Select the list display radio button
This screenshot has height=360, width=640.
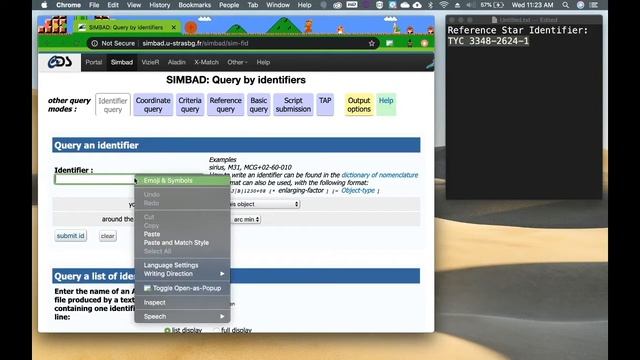(167, 330)
